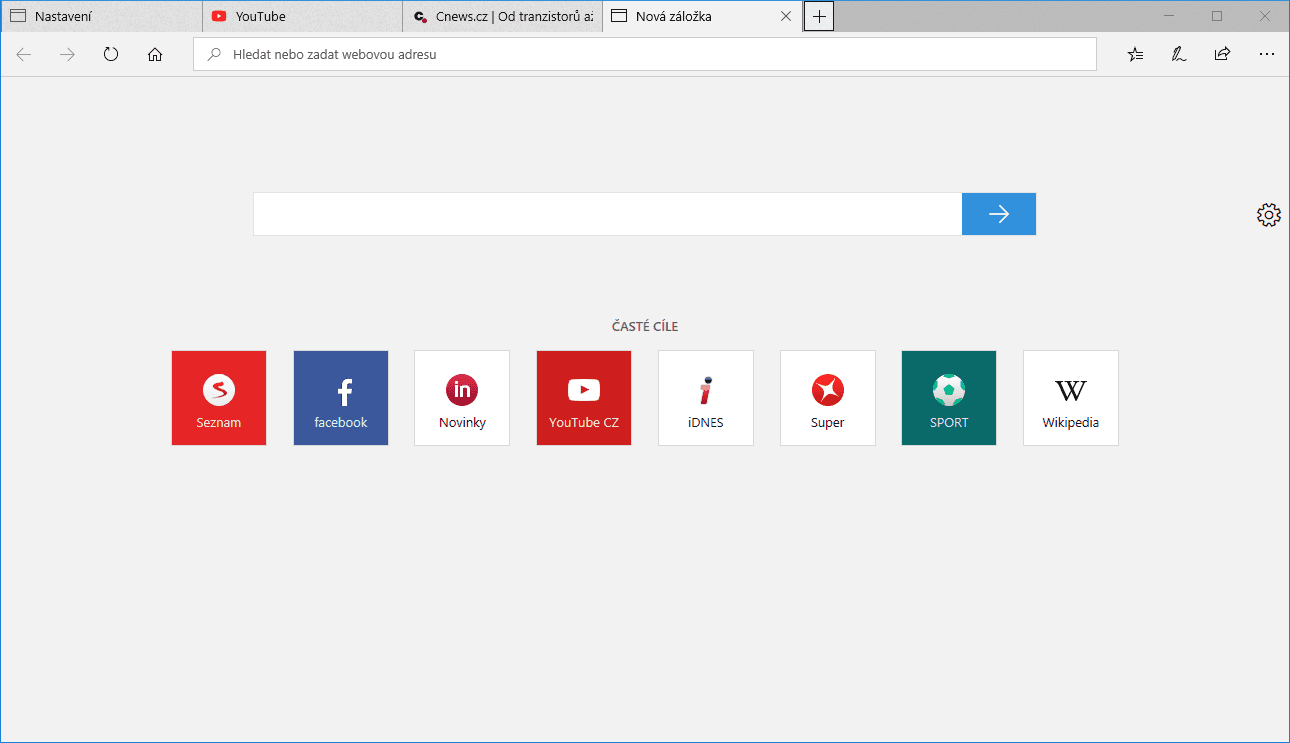
Task: Open the iDNES tile
Action: [706, 398]
